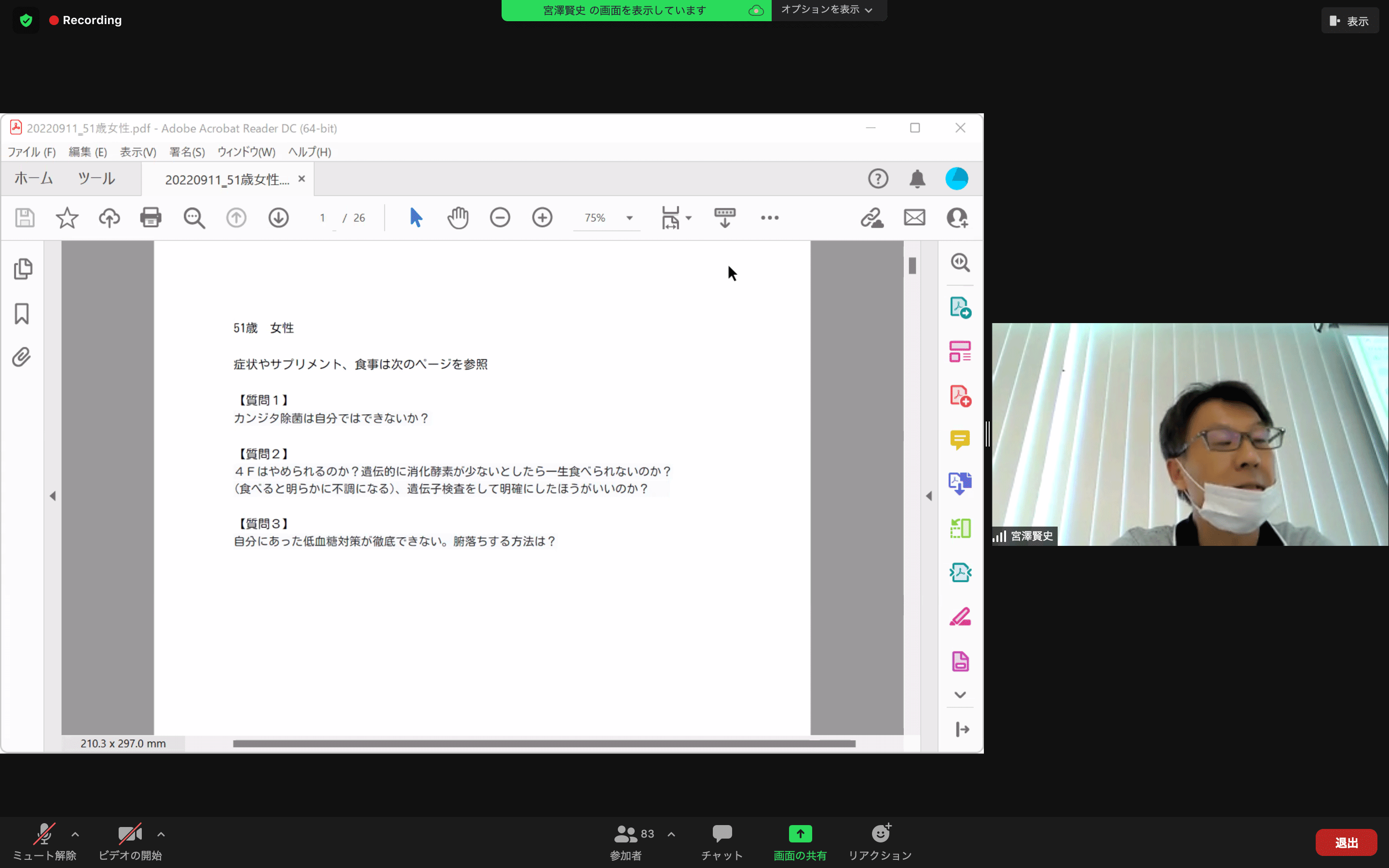Open the scrolling page mode keyboard-arrow icon
The width and height of the screenshot is (1389, 868).
click(725, 217)
